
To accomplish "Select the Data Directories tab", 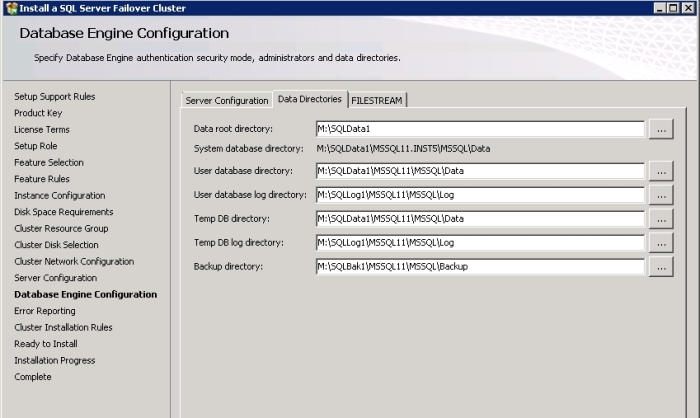I will tap(309, 99).
